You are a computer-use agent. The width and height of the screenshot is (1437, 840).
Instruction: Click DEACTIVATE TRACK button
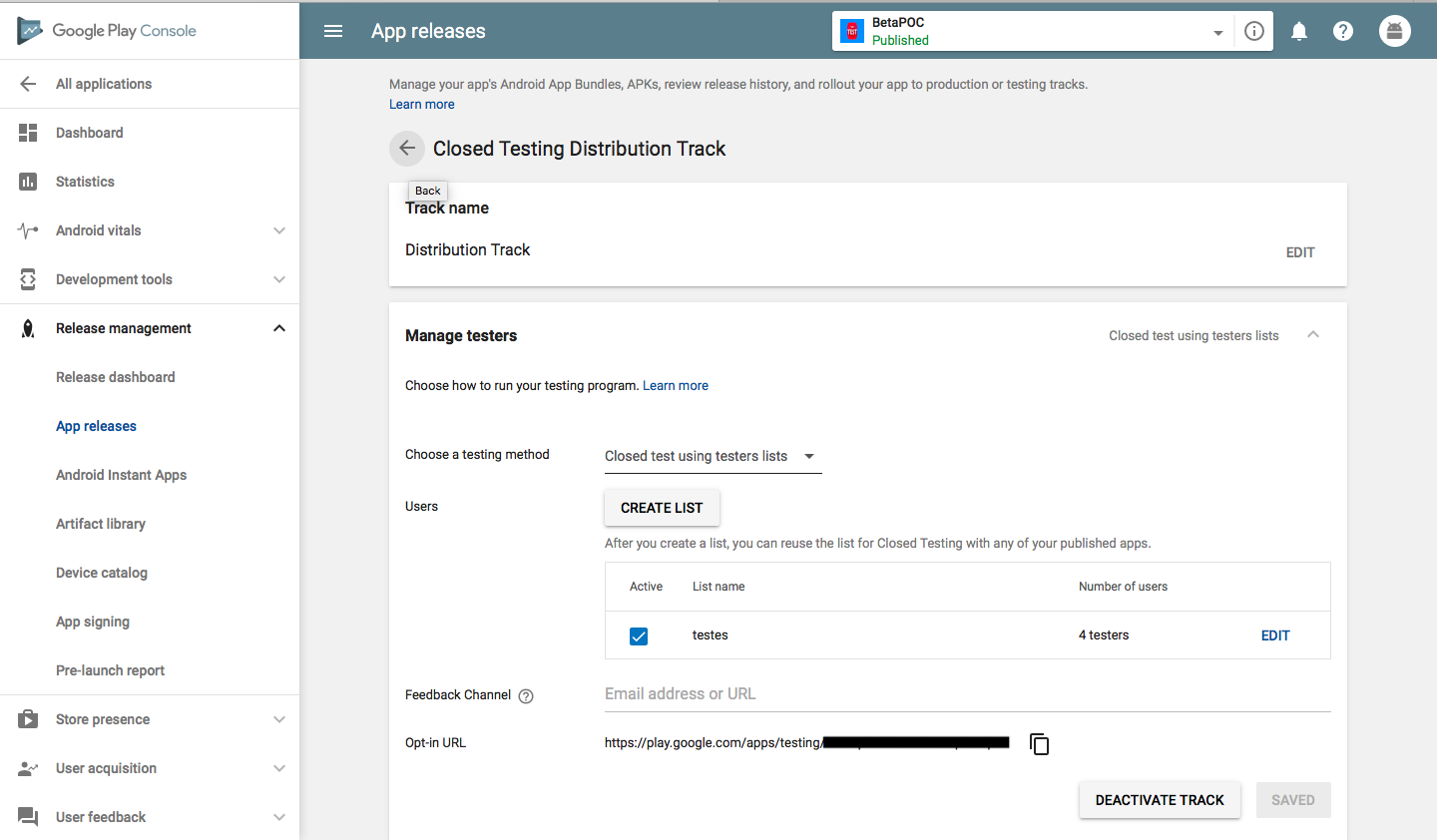pyautogui.click(x=1160, y=800)
